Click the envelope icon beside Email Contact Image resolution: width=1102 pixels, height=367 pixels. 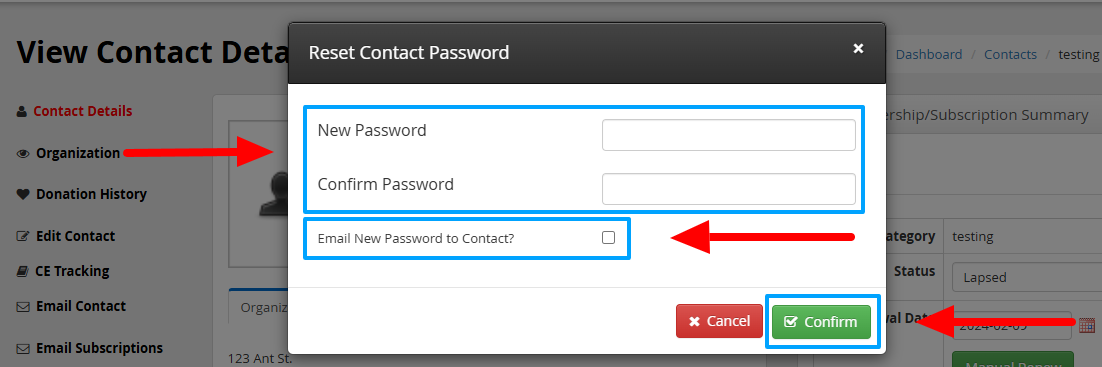23,307
